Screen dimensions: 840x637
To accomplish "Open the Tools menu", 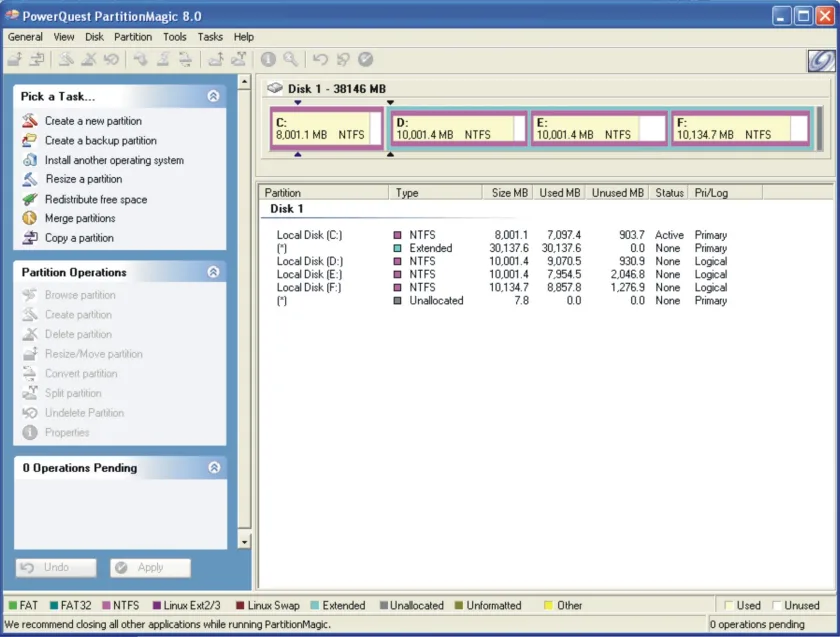I will 175,37.
